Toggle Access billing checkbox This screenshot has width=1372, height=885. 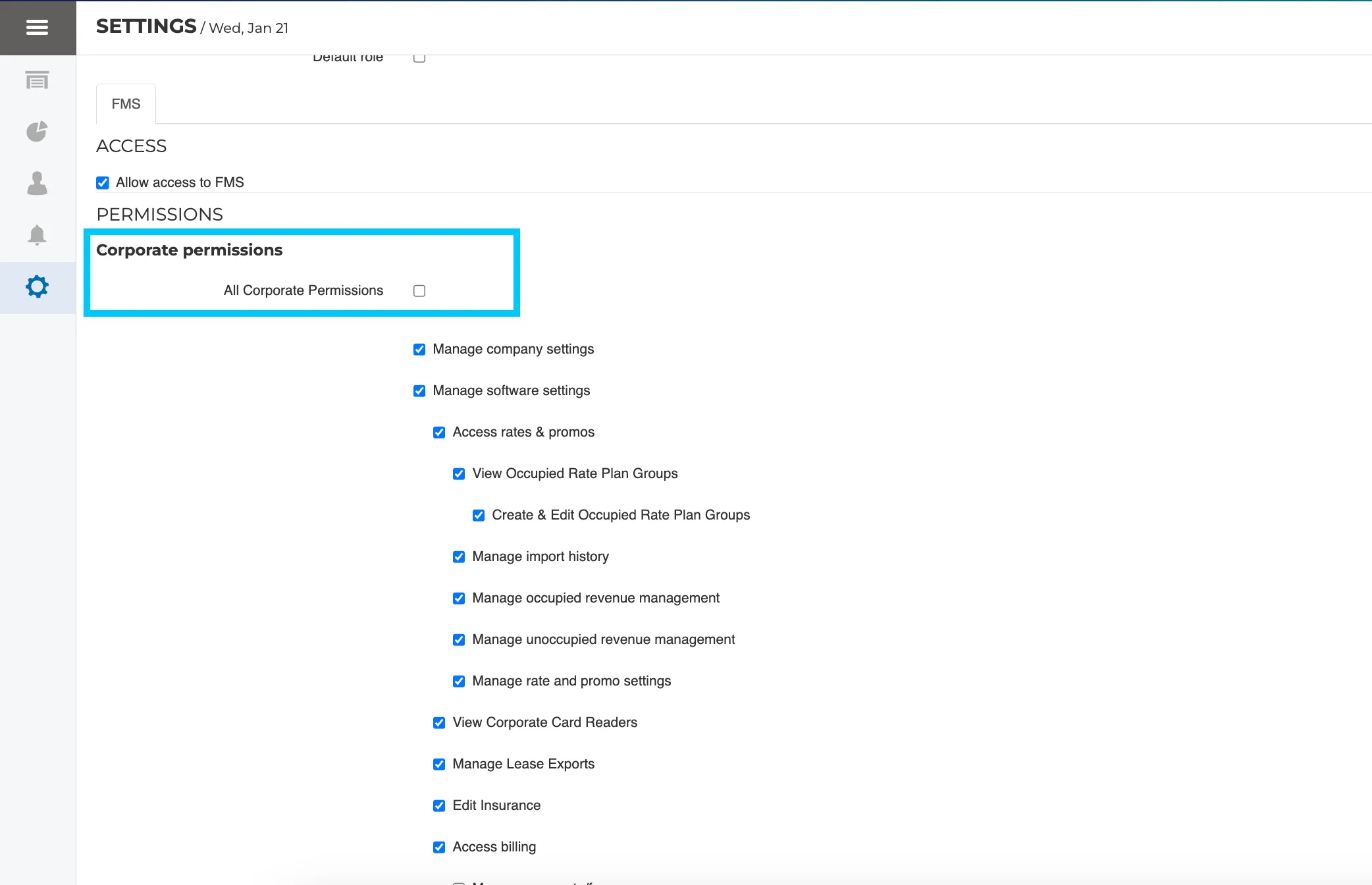[439, 847]
